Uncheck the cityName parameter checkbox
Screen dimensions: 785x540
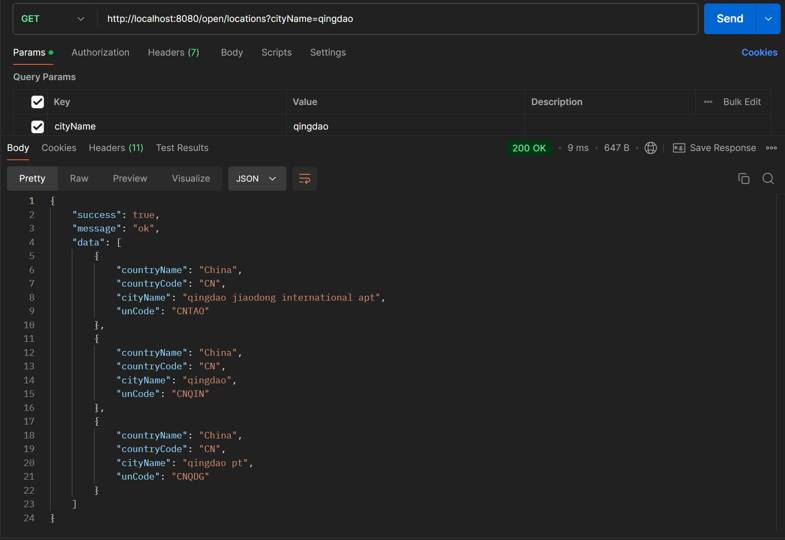pos(37,127)
